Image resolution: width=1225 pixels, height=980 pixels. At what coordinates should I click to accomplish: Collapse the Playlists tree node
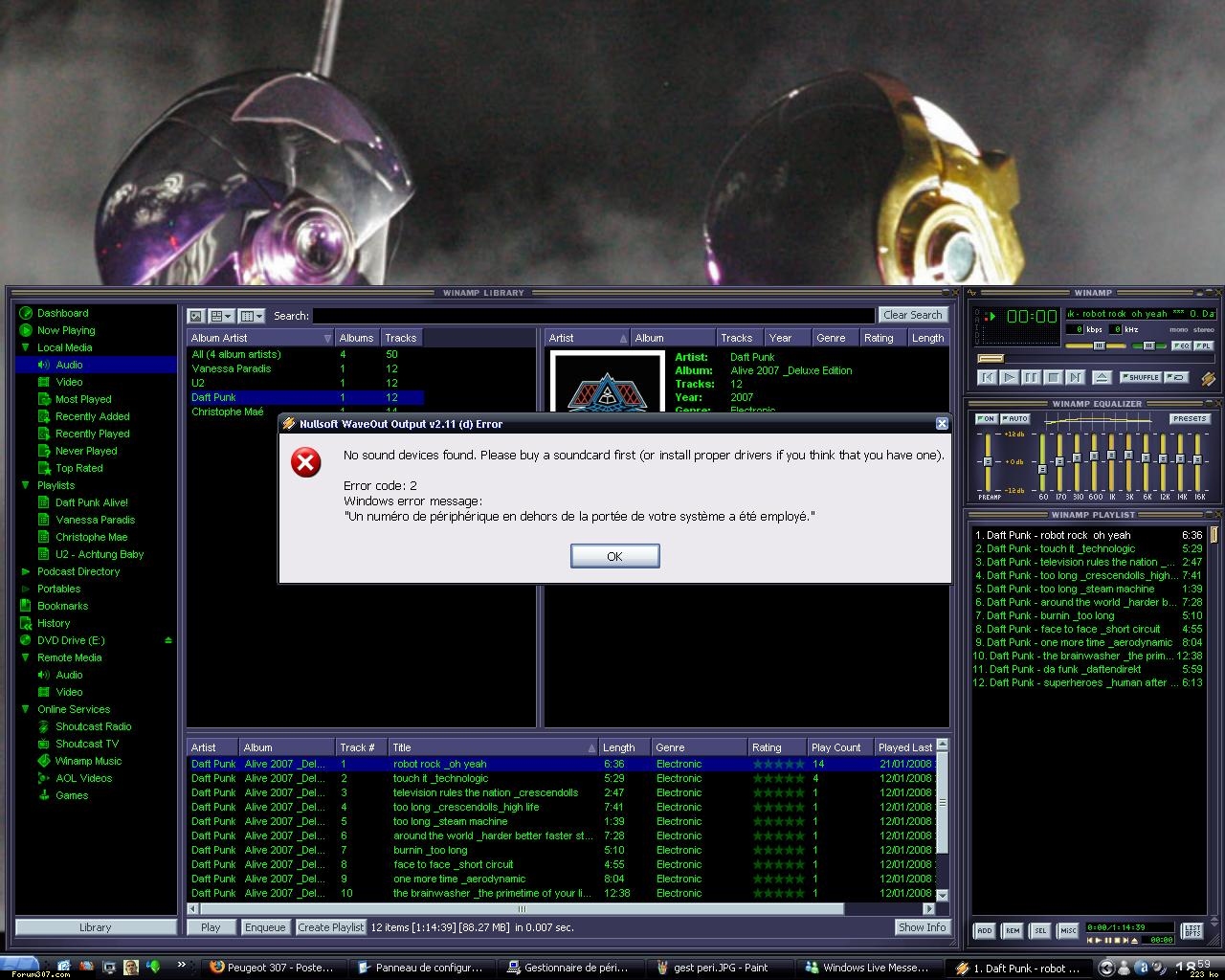pyautogui.click(x=26, y=485)
